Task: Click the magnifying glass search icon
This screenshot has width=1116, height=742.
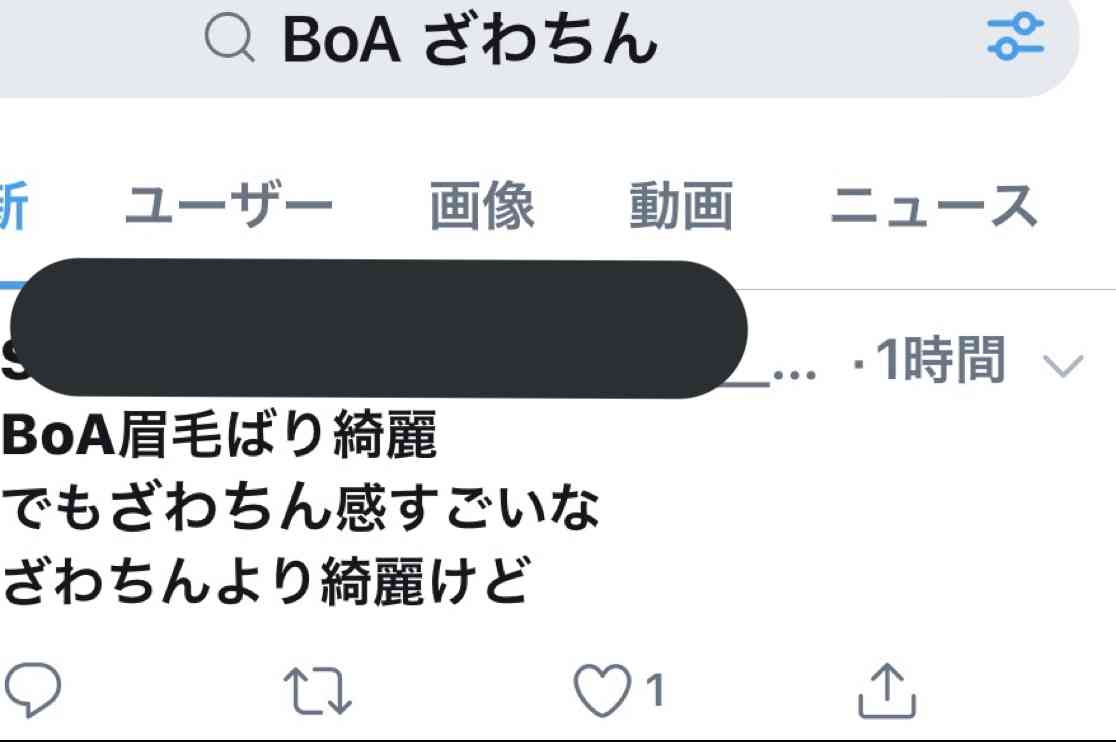Action: 229,38
